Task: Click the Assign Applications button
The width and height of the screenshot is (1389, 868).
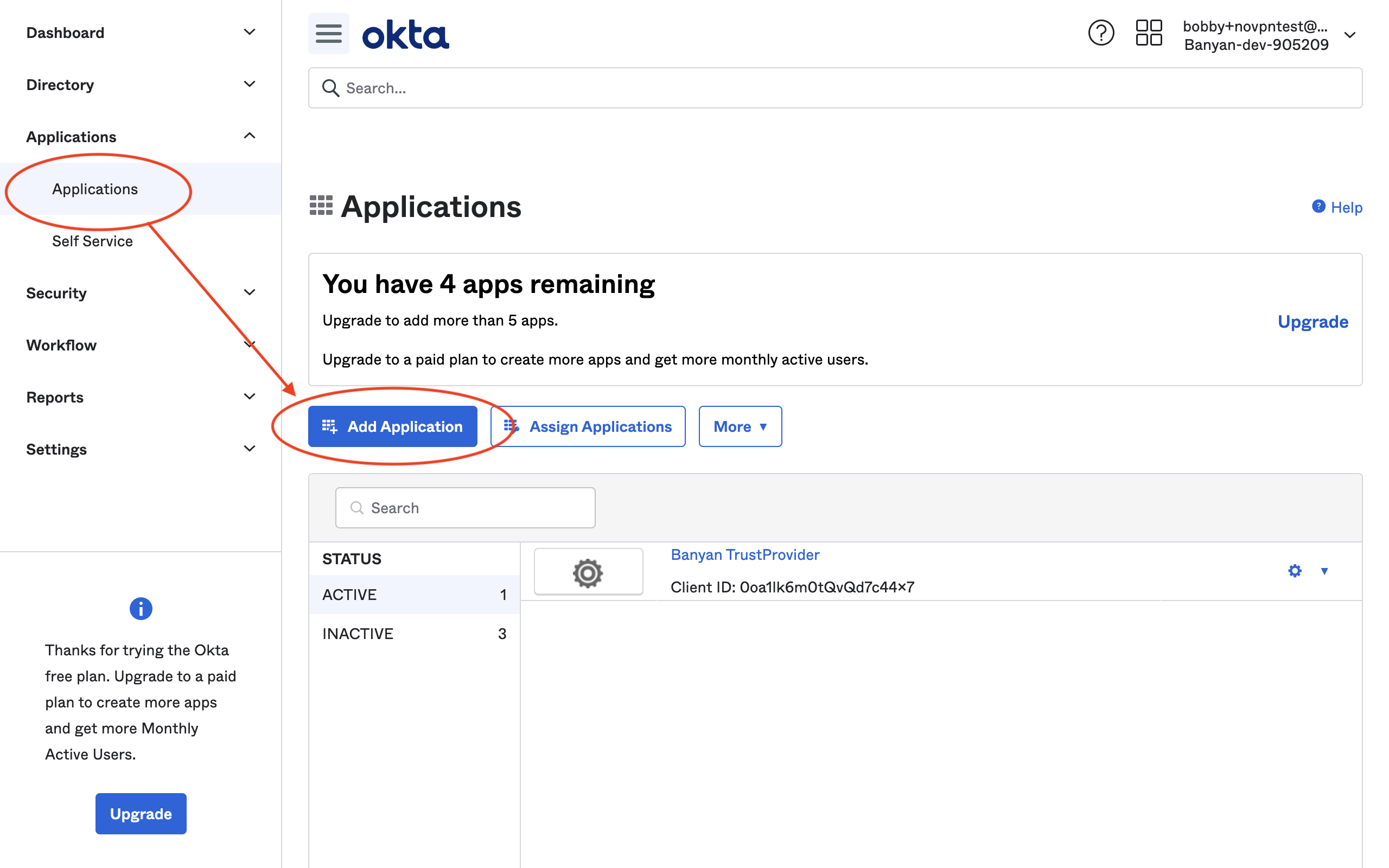Action: 587,426
